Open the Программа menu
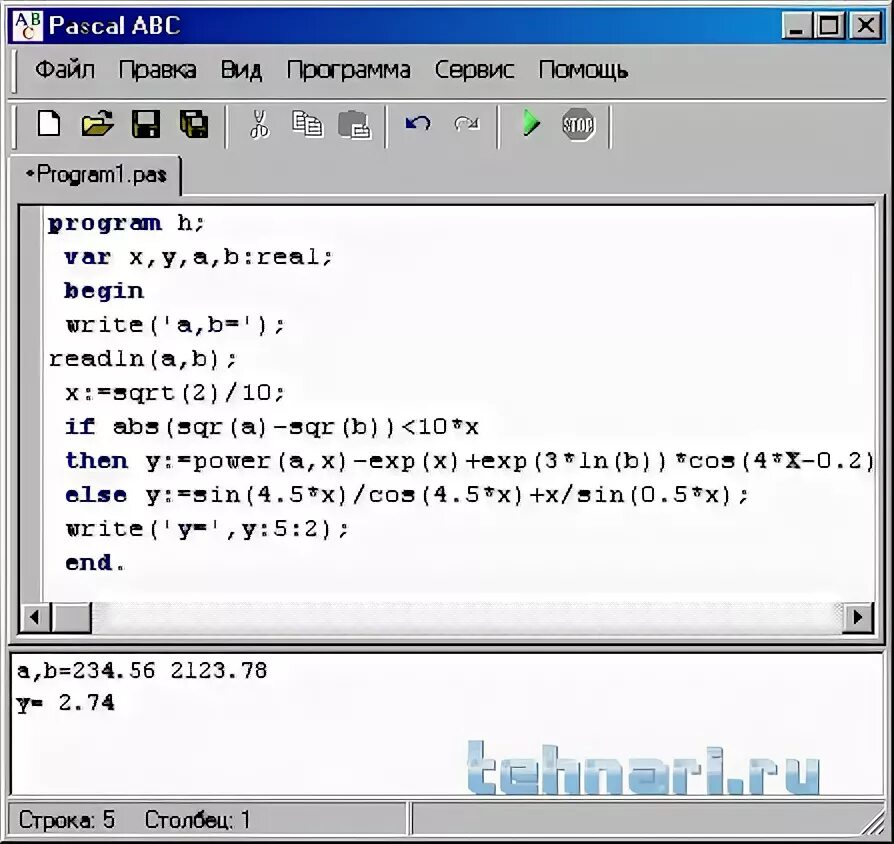The image size is (894, 844). (348, 70)
